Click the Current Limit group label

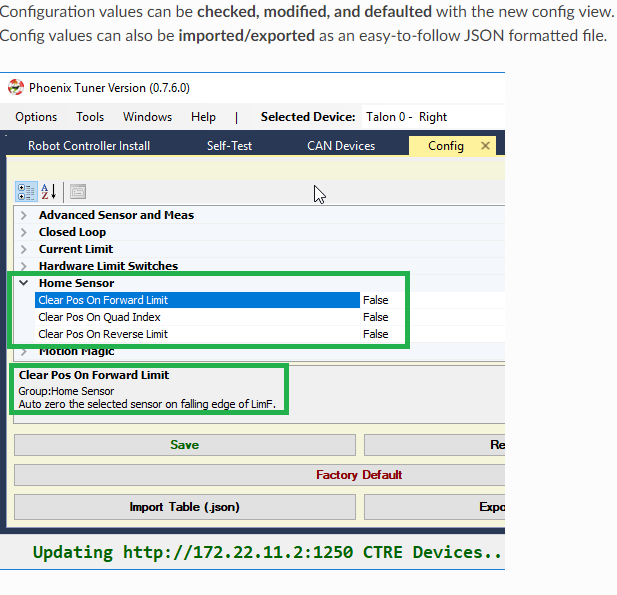pos(76,249)
